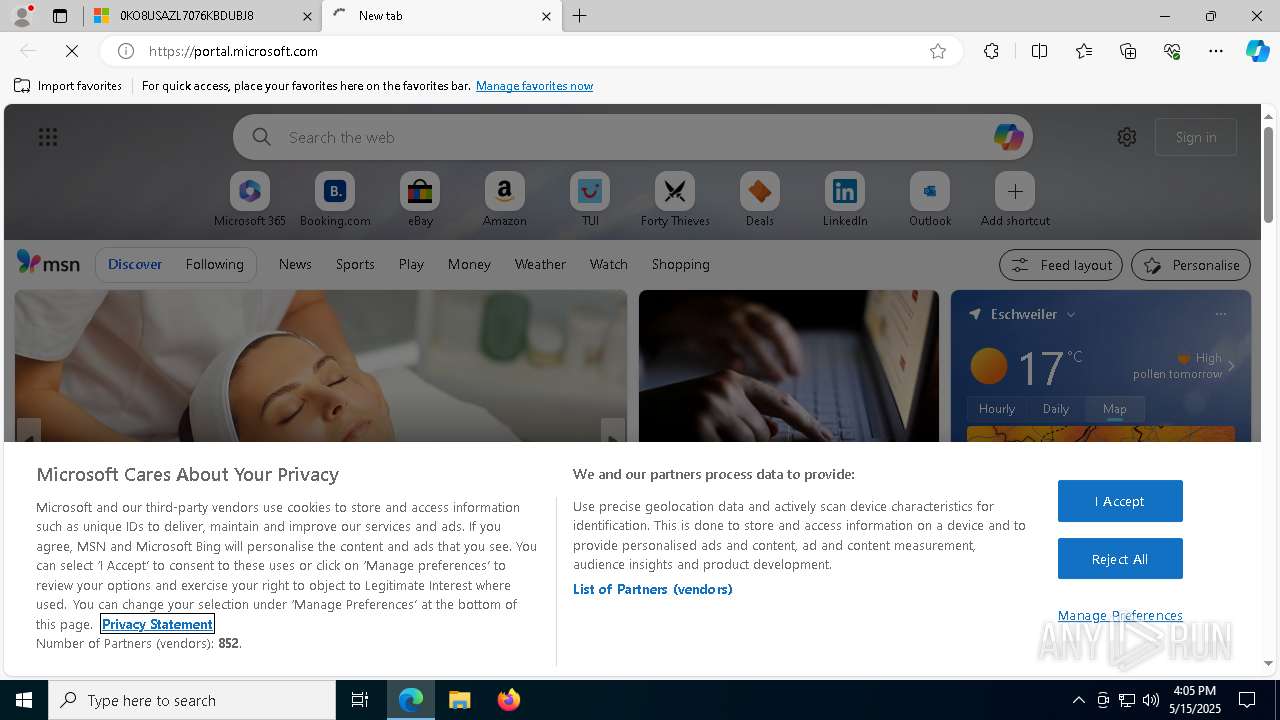Image resolution: width=1280 pixels, height=720 pixels.
Task: Click Copilot icon in search box
Action: pos(1008,137)
